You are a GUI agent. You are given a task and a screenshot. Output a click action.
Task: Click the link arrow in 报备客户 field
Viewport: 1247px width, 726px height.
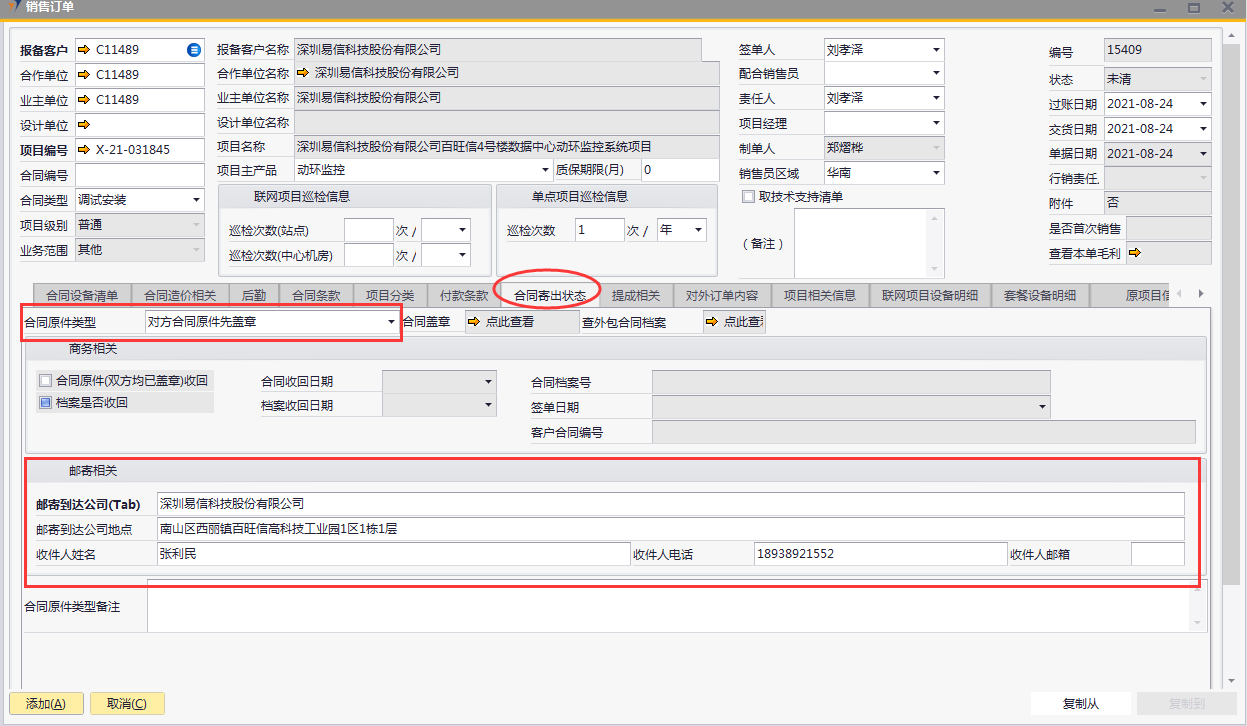[84, 50]
